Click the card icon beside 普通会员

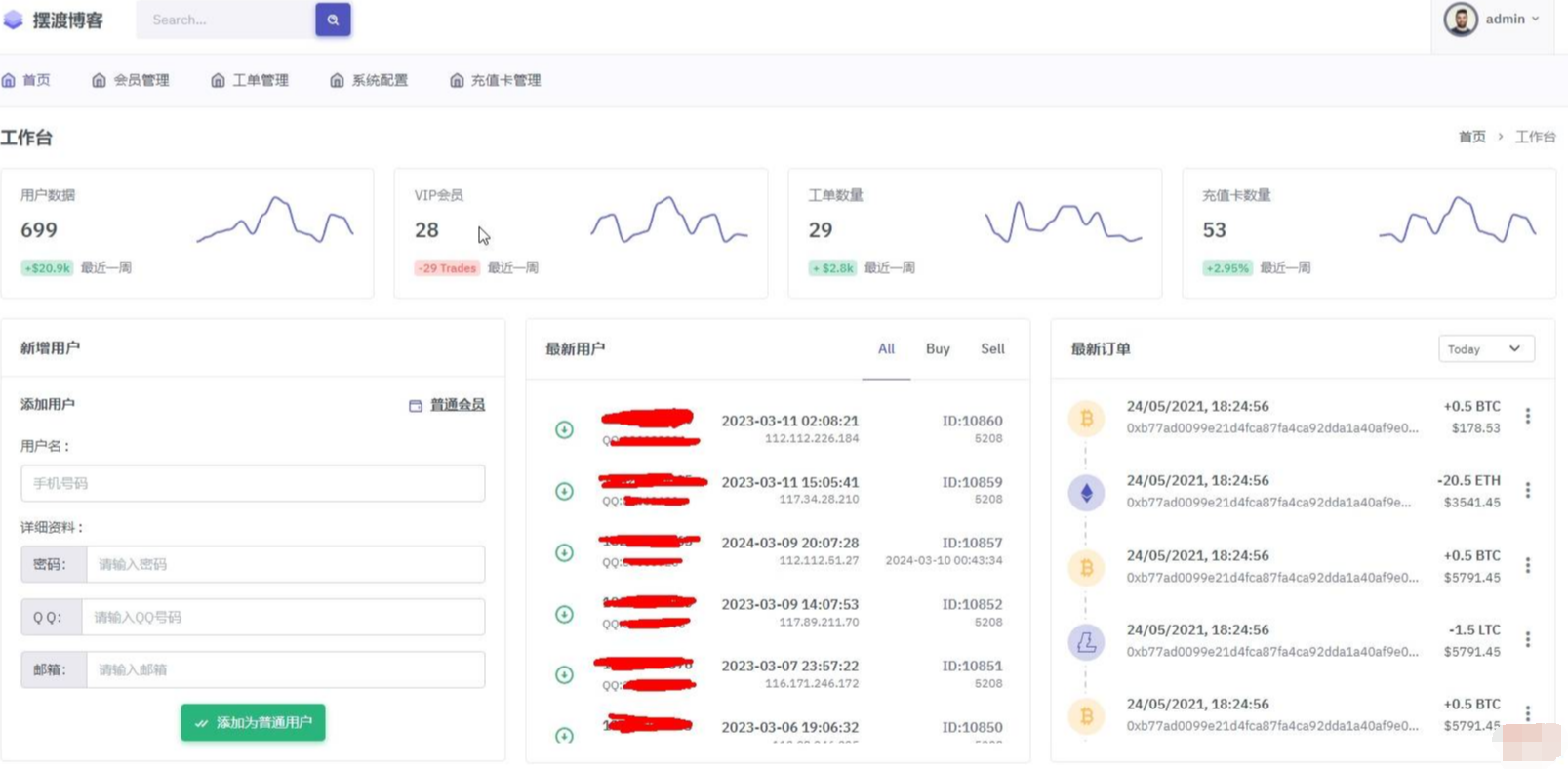pyautogui.click(x=416, y=405)
